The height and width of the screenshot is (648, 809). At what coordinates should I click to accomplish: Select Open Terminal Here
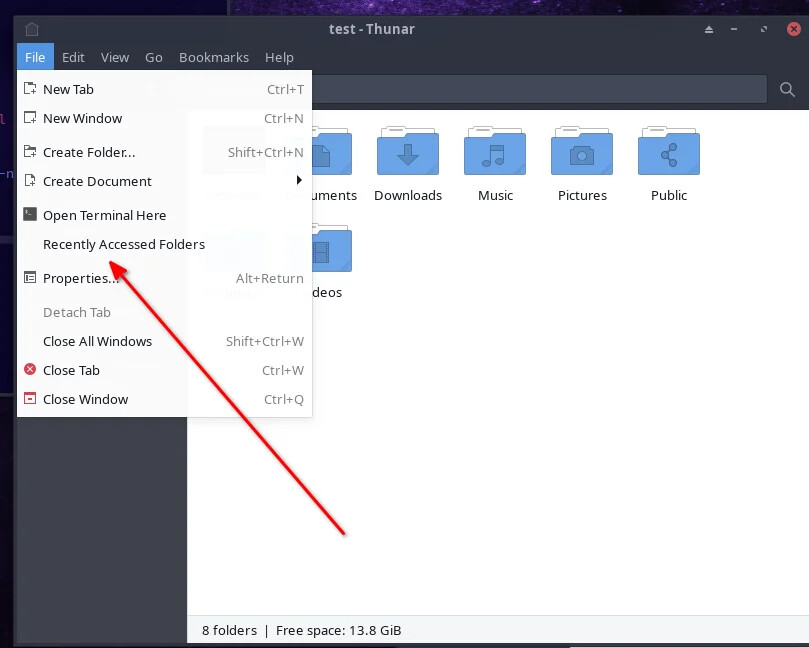pos(103,215)
